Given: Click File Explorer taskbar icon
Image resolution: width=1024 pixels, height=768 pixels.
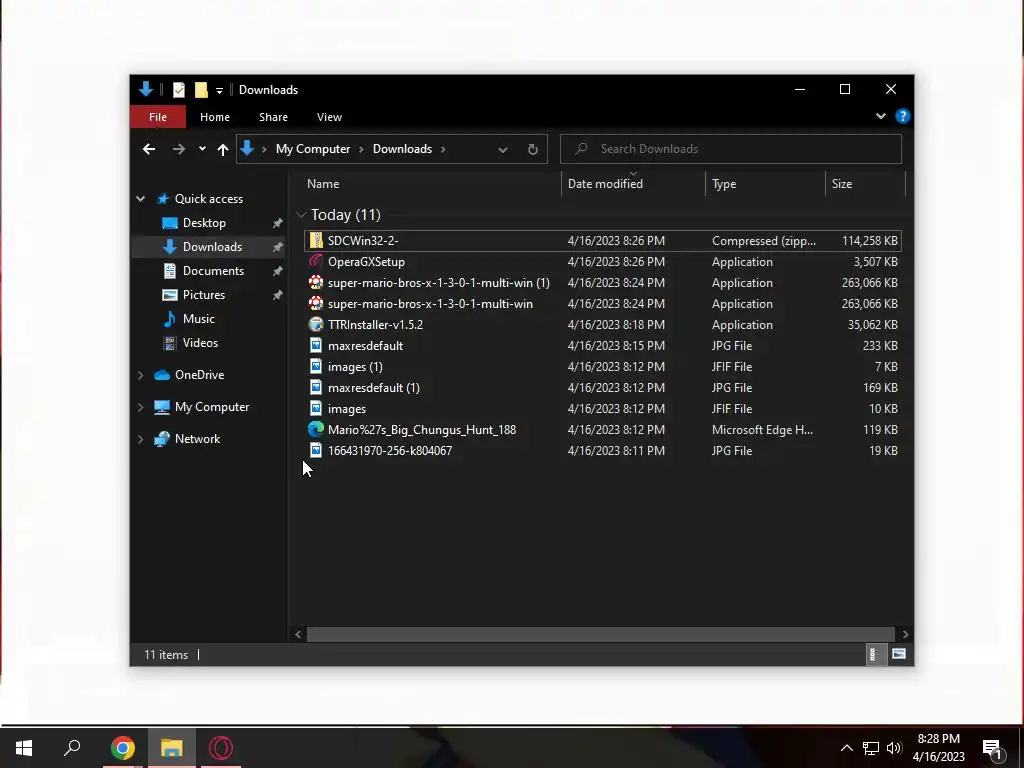Looking at the screenshot, I should (x=172, y=748).
